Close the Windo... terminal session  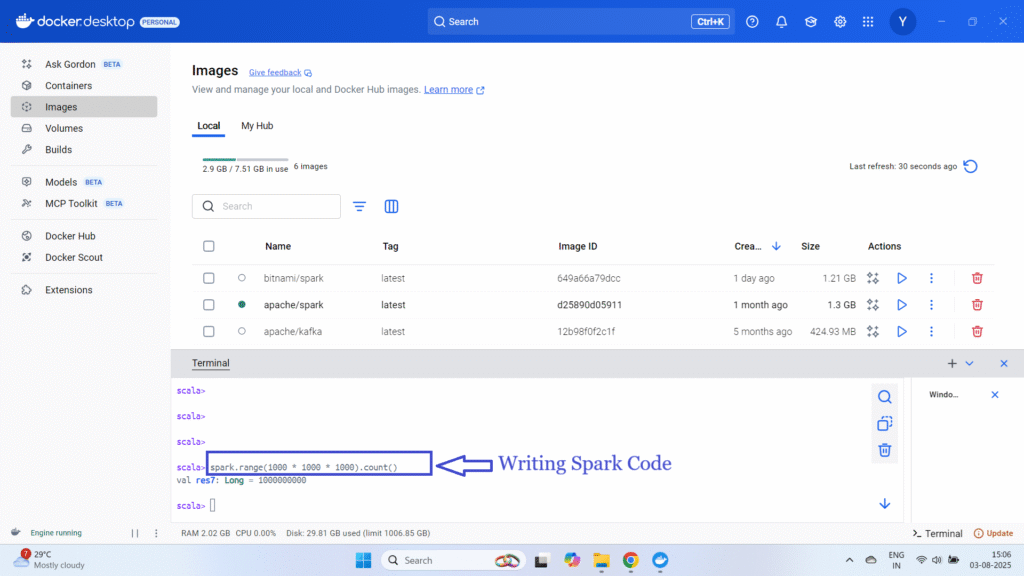(x=995, y=394)
